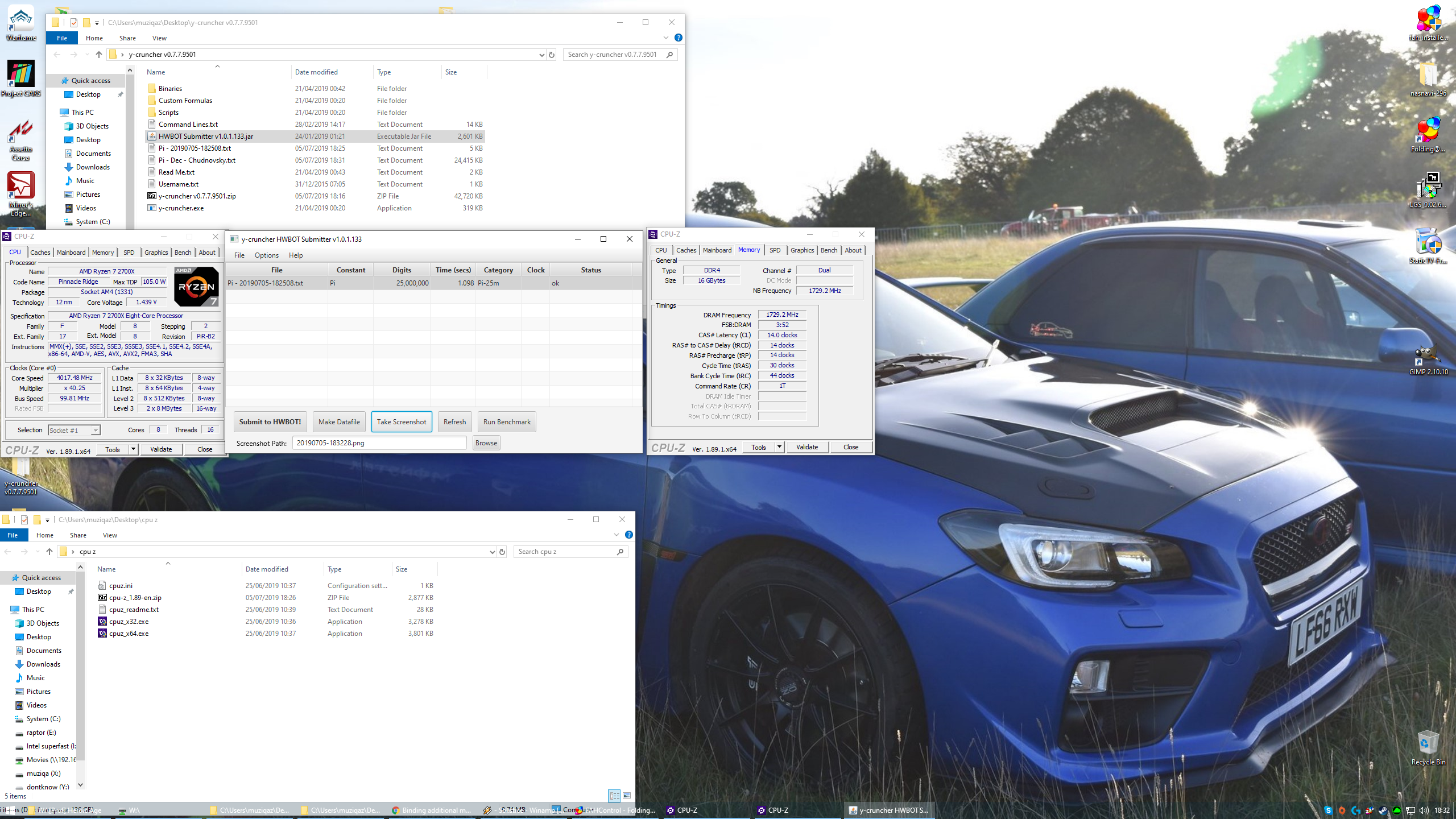The width and height of the screenshot is (1456, 819).
Task: Switch to Mainboard tab in left CPU-Z
Action: point(71,253)
